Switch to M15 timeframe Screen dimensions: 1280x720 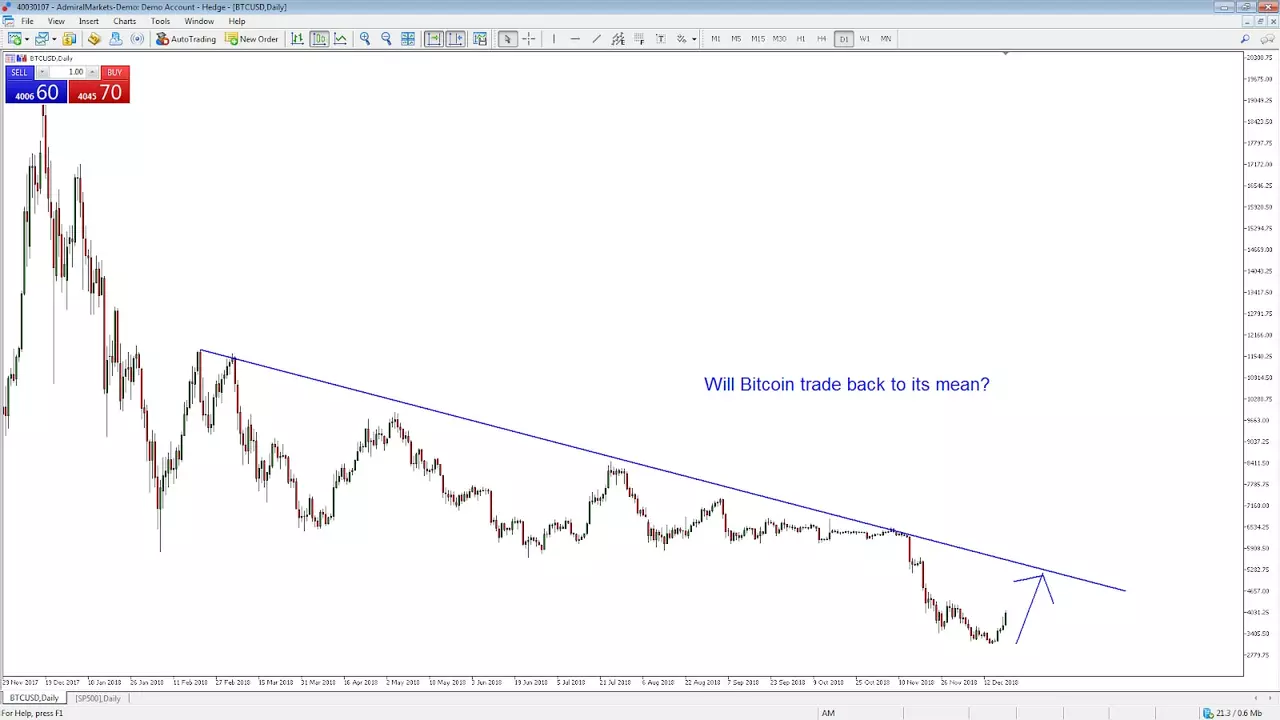[x=758, y=39]
